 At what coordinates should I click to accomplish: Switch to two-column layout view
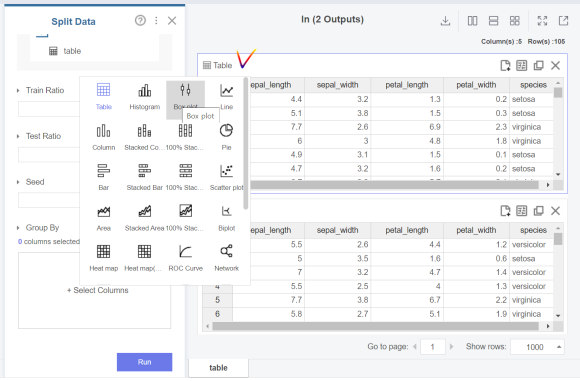pyautogui.click(x=472, y=21)
